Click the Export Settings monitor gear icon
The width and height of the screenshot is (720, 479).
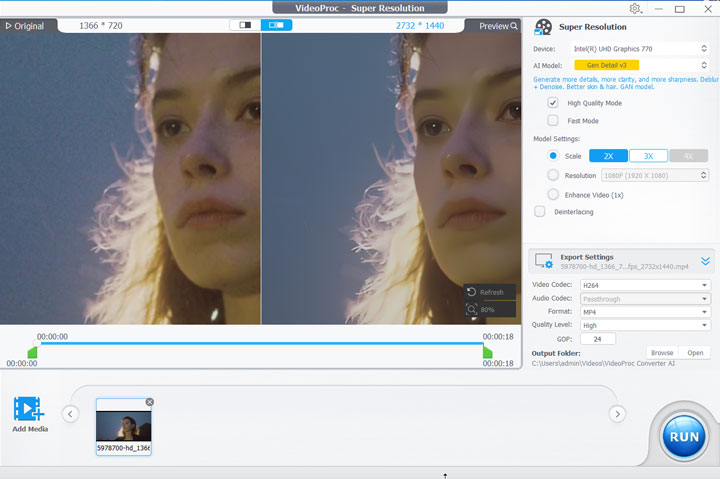pyautogui.click(x=544, y=261)
